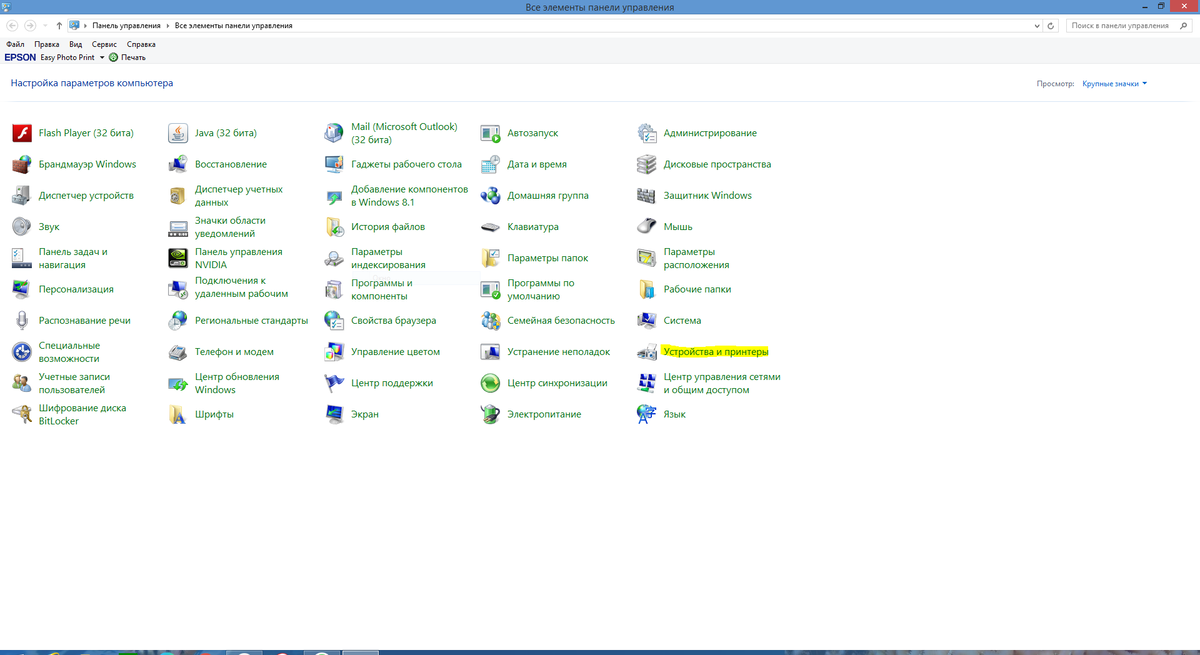1200x655 pixels.
Task: Open the Программы и компоненты link
Action: click(382, 290)
